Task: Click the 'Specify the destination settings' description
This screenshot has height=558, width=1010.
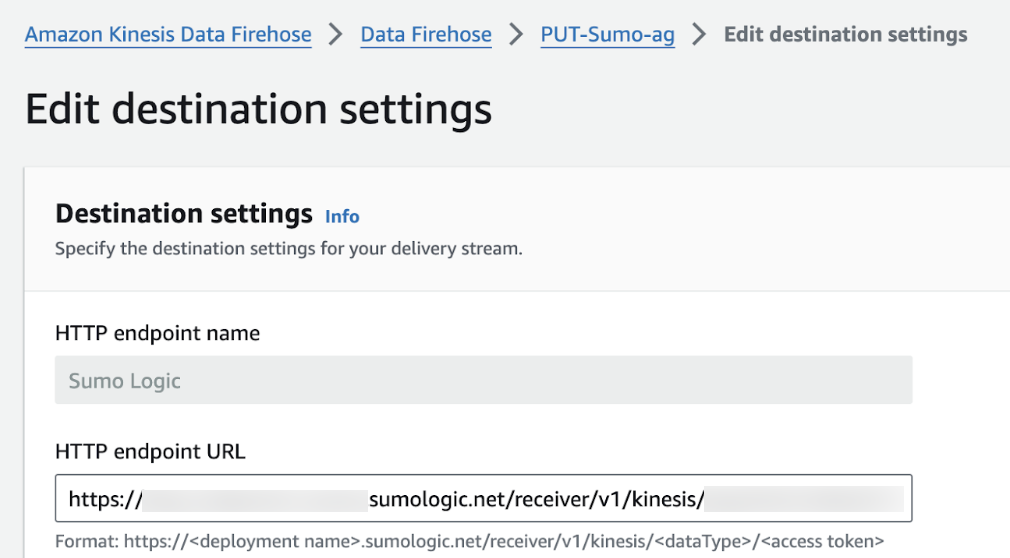Action: point(288,248)
